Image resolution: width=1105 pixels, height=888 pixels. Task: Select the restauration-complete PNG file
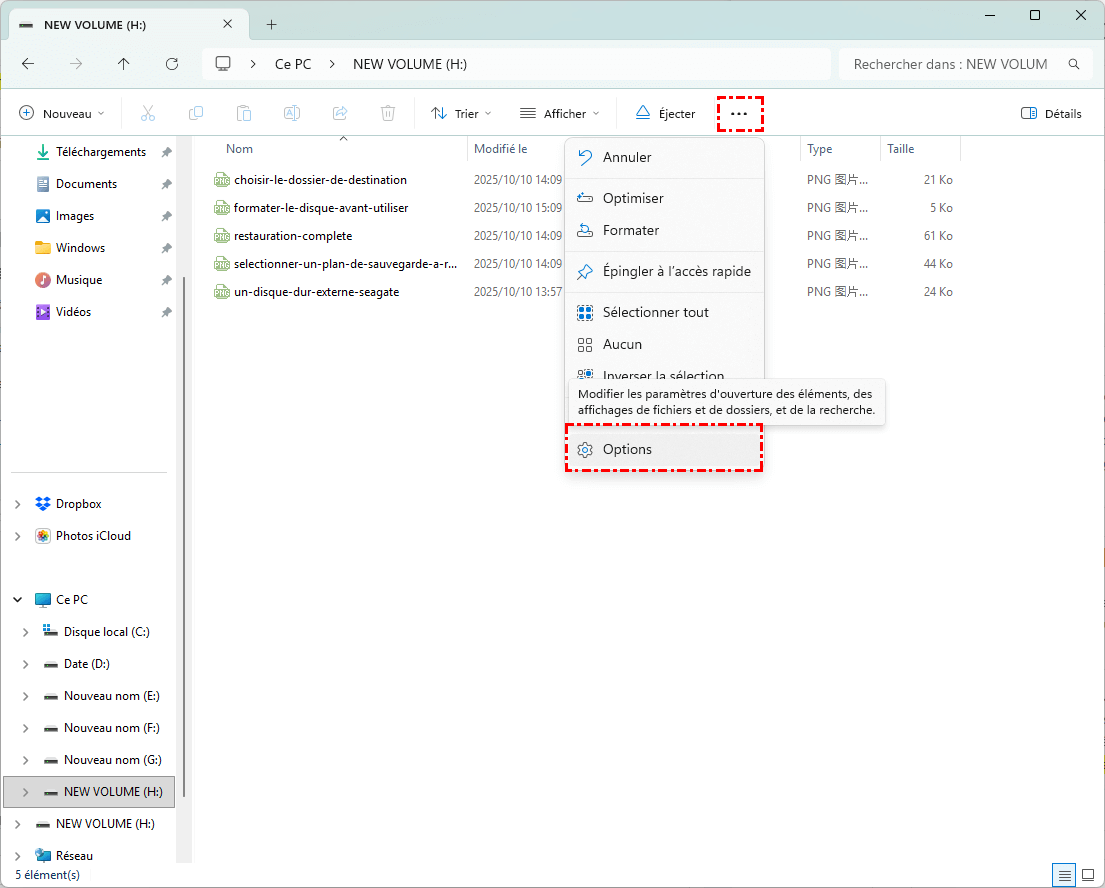click(x=292, y=236)
